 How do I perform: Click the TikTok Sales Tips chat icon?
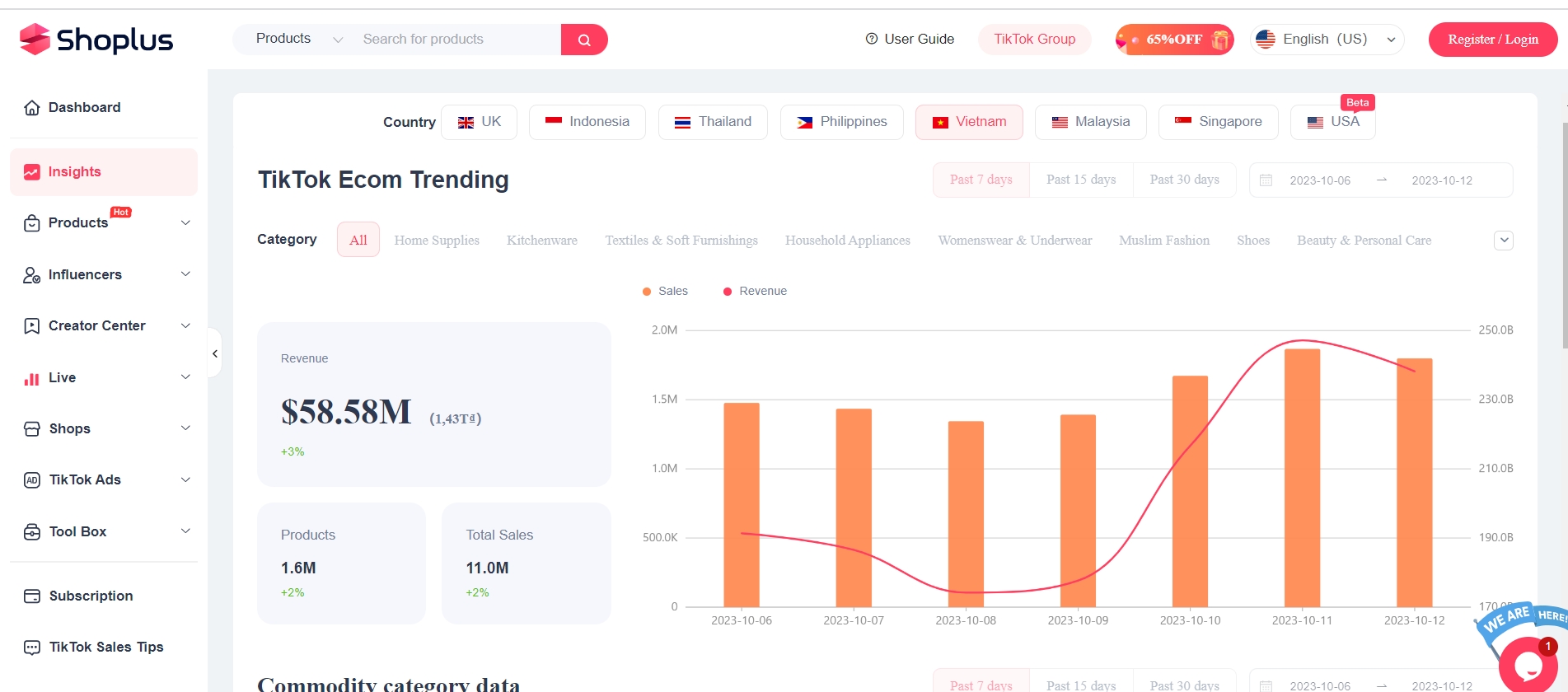pyautogui.click(x=32, y=648)
